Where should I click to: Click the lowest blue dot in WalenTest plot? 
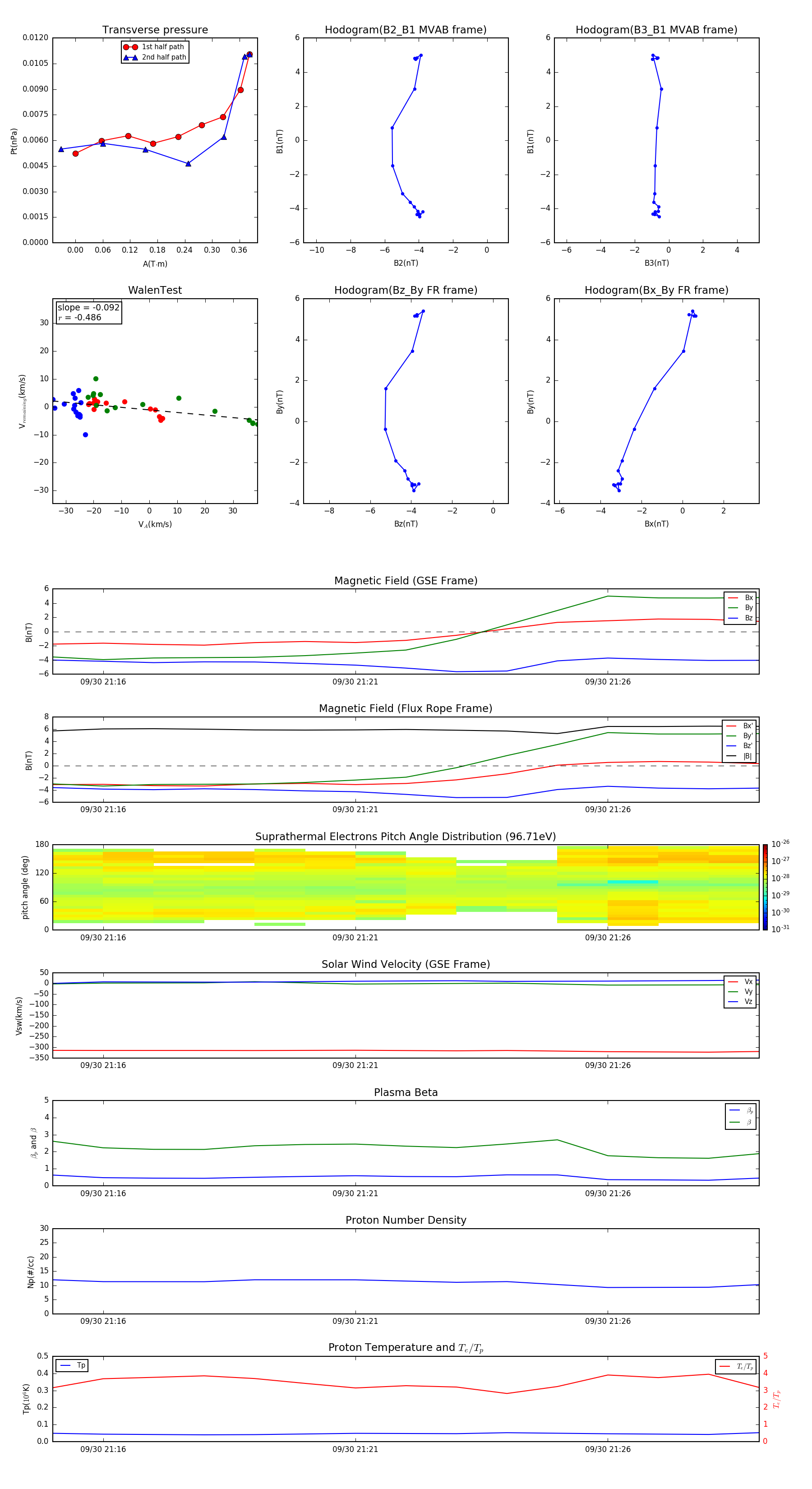pyautogui.click(x=86, y=435)
